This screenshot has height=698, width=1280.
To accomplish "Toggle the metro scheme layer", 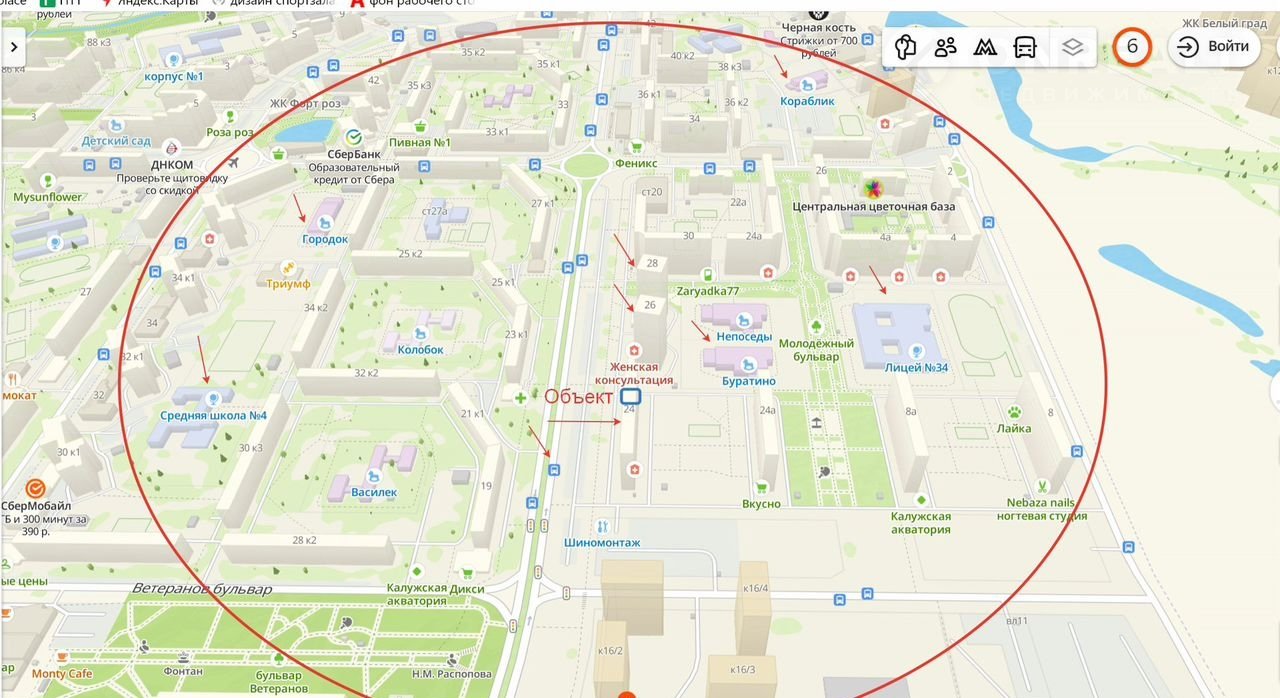I will (x=985, y=47).
